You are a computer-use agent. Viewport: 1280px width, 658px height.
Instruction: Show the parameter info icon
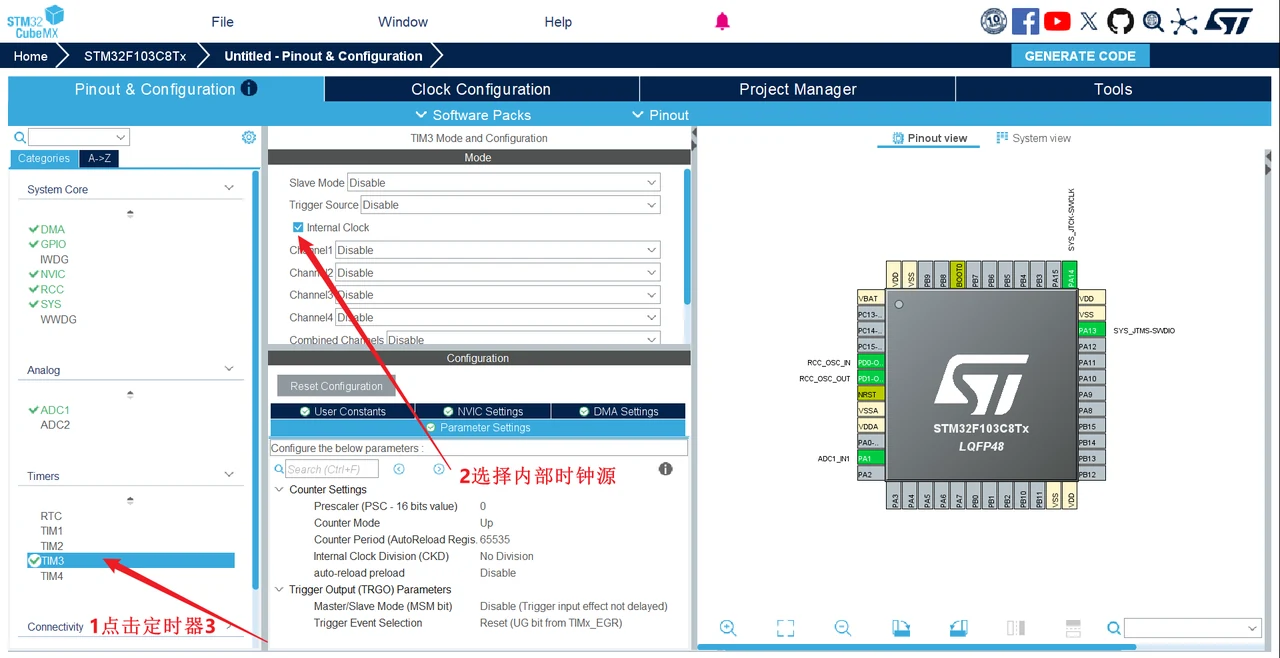pos(666,469)
